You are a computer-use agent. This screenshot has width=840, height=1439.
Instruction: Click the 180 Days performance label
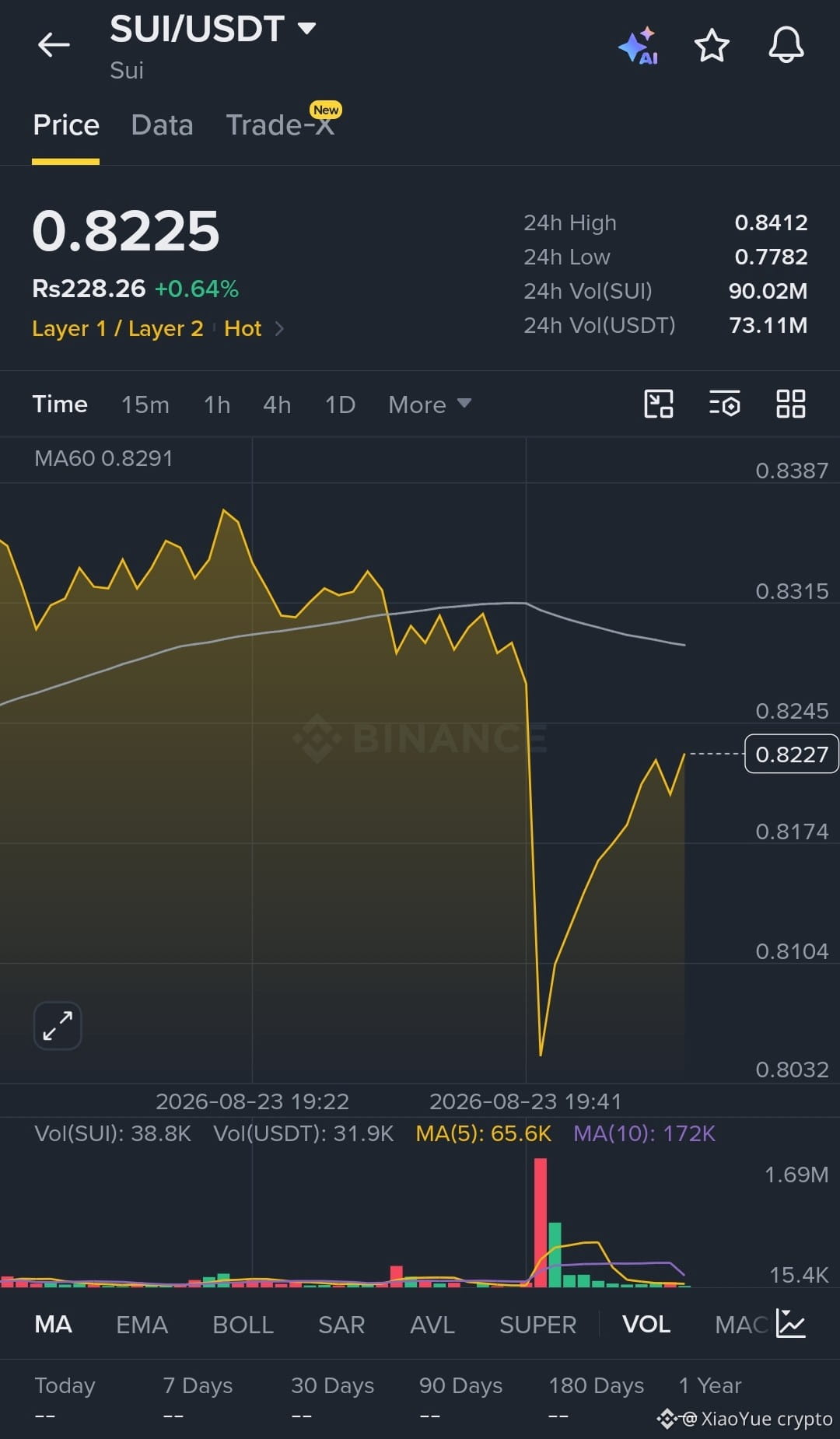597,1385
